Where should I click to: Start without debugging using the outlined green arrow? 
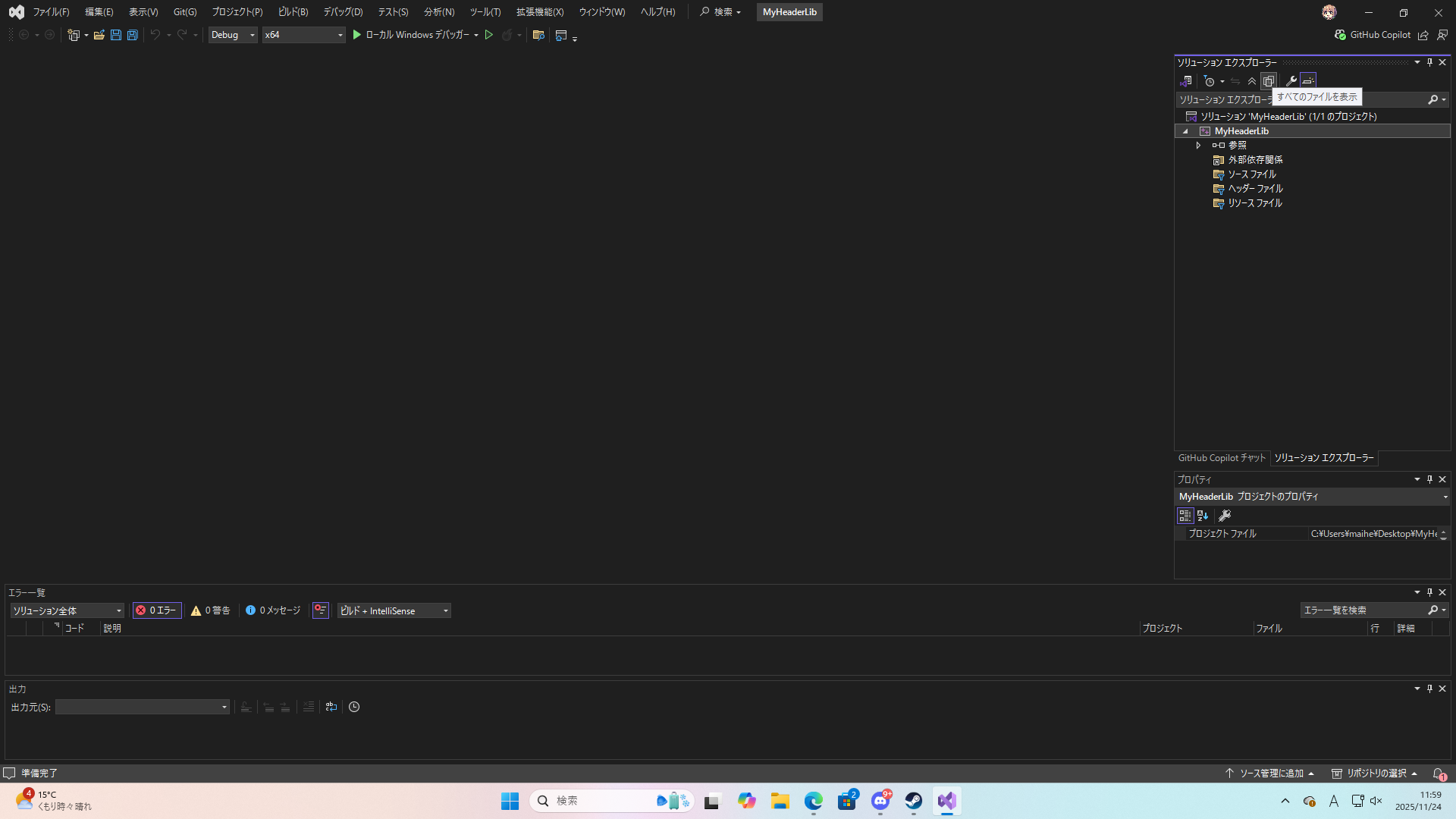[489, 35]
